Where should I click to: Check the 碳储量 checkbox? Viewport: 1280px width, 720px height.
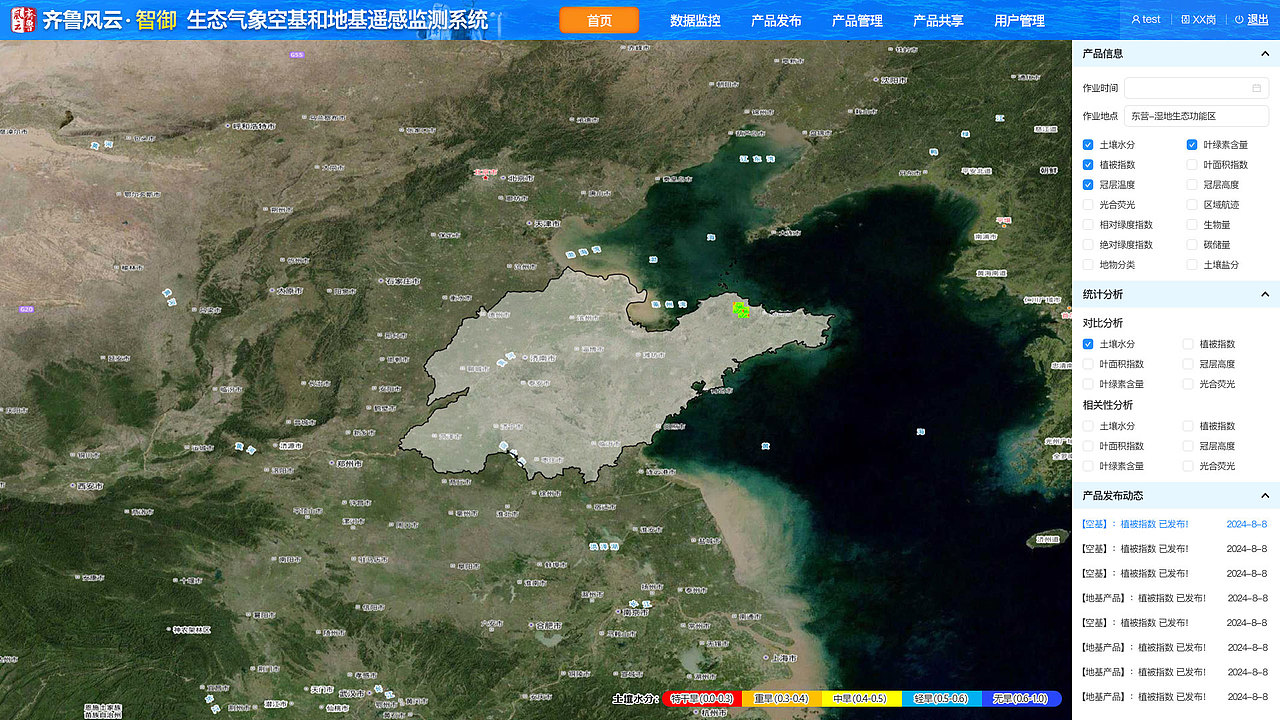(x=1192, y=245)
